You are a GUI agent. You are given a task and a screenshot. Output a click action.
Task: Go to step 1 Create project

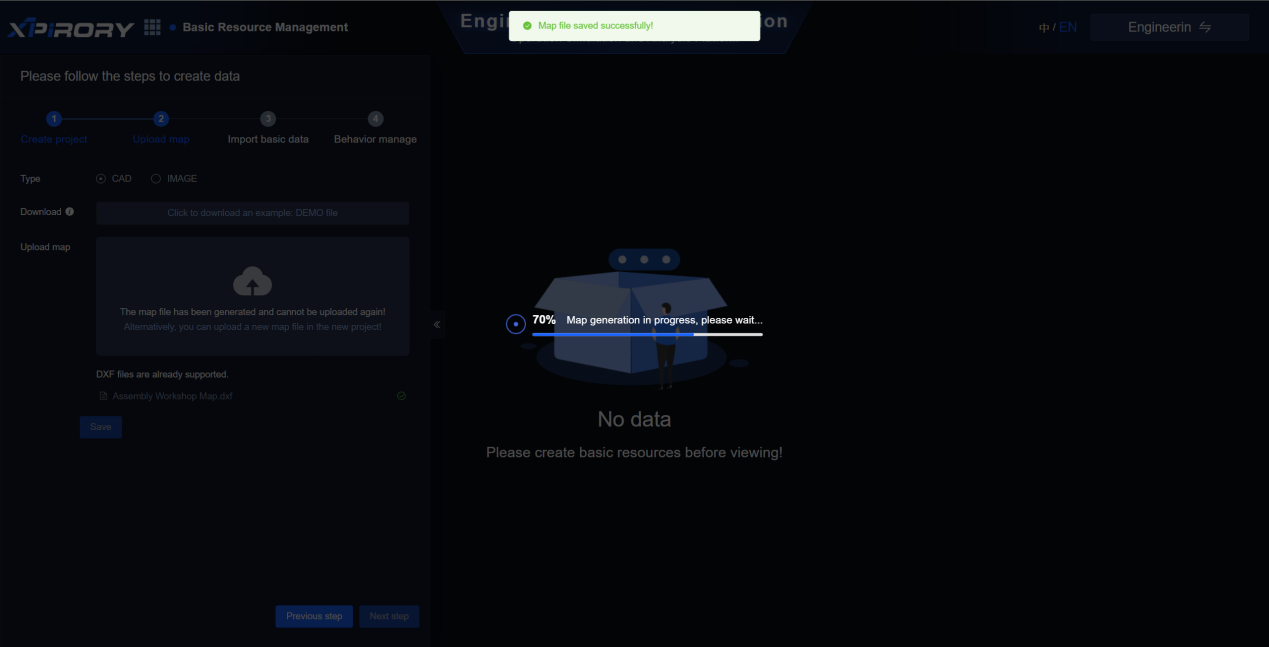point(54,119)
